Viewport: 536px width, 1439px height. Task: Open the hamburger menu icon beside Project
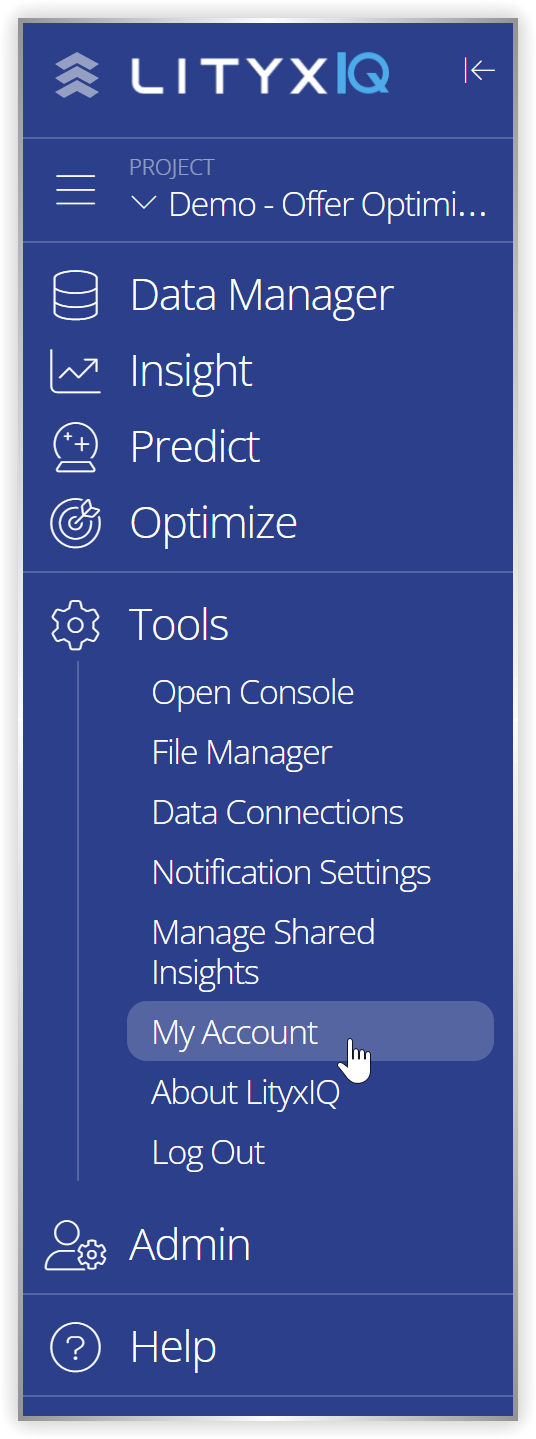pos(76,189)
